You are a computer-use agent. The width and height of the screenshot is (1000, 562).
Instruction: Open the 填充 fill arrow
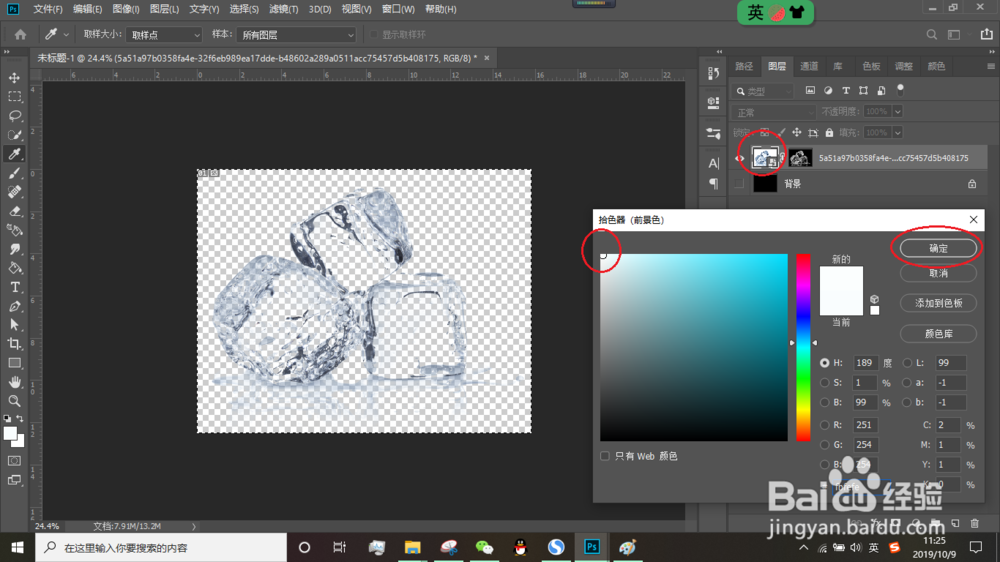(x=897, y=133)
